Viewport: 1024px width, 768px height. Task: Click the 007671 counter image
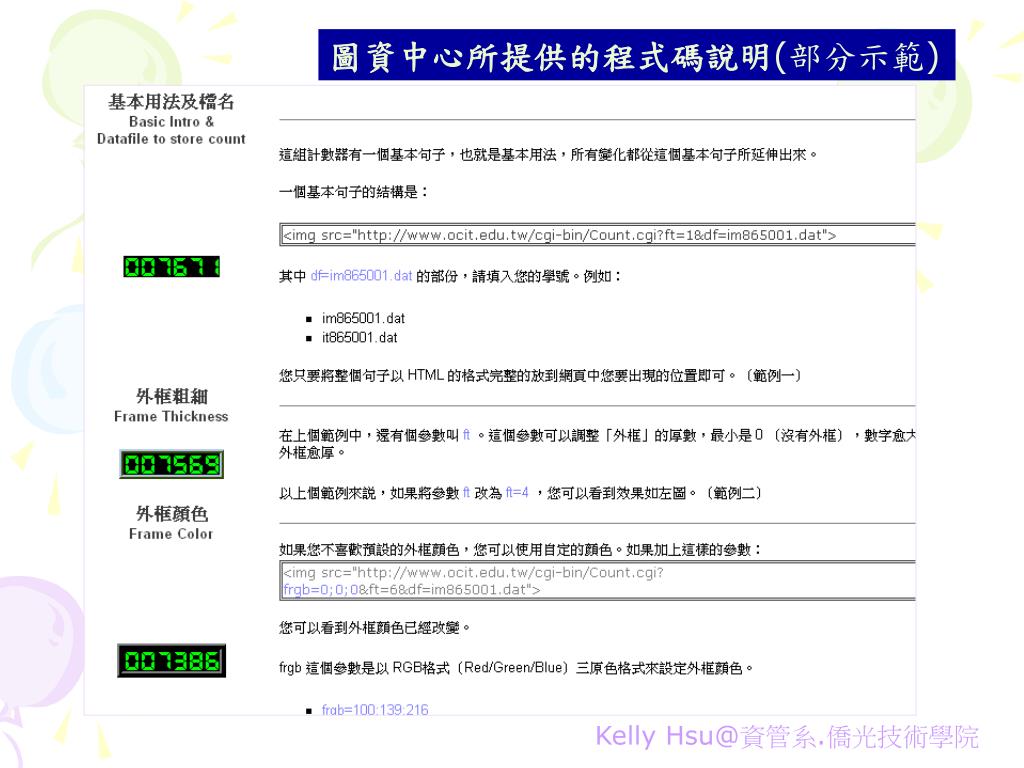point(171,266)
